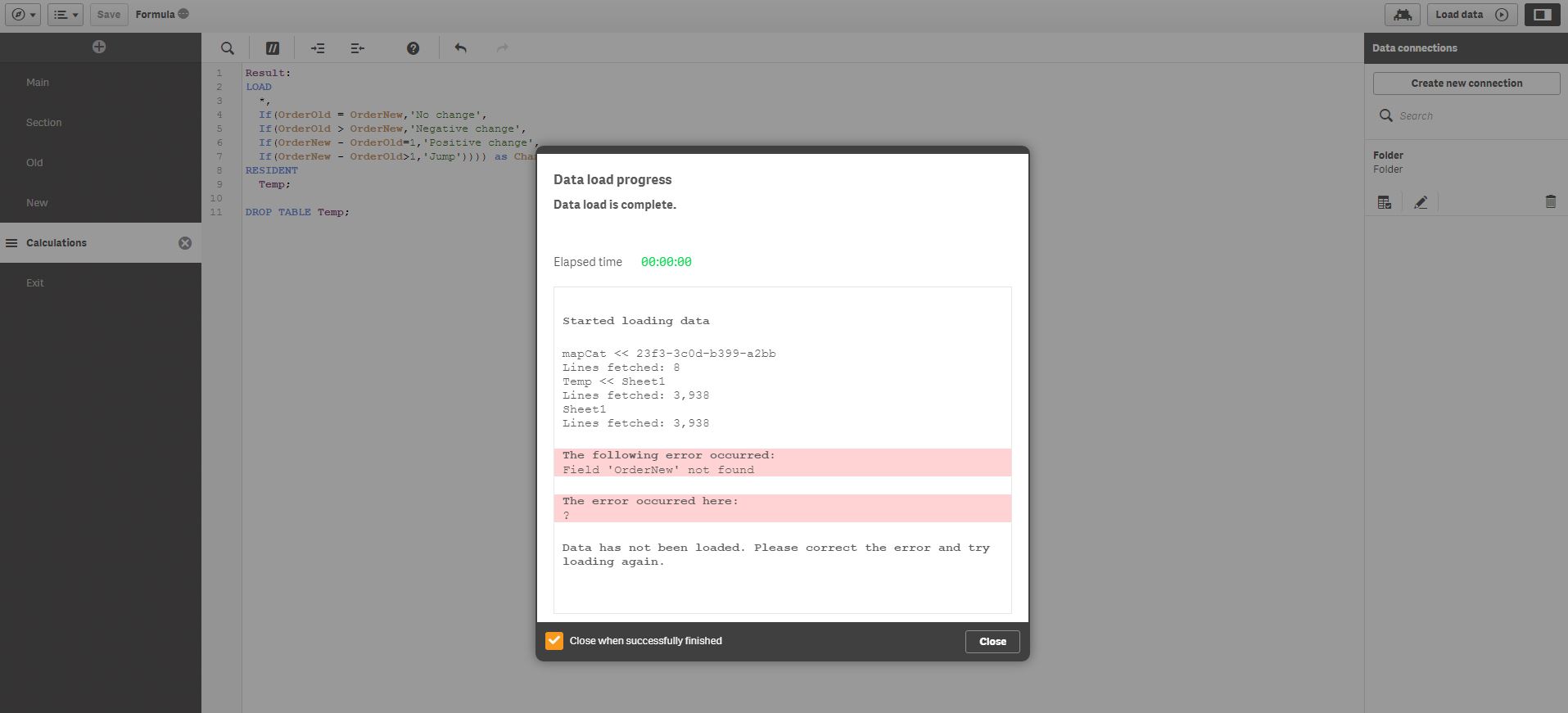Redo the last edit
Viewport: 1568px width, 713px height.
point(503,48)
